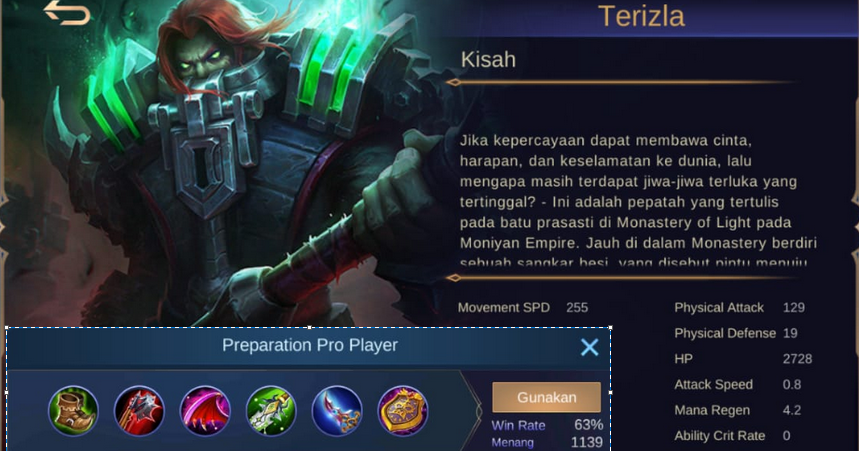Go back using the return arrow
Image resolution: width=859 pixels, height=451 pixels.
click(x=67, y=13)
